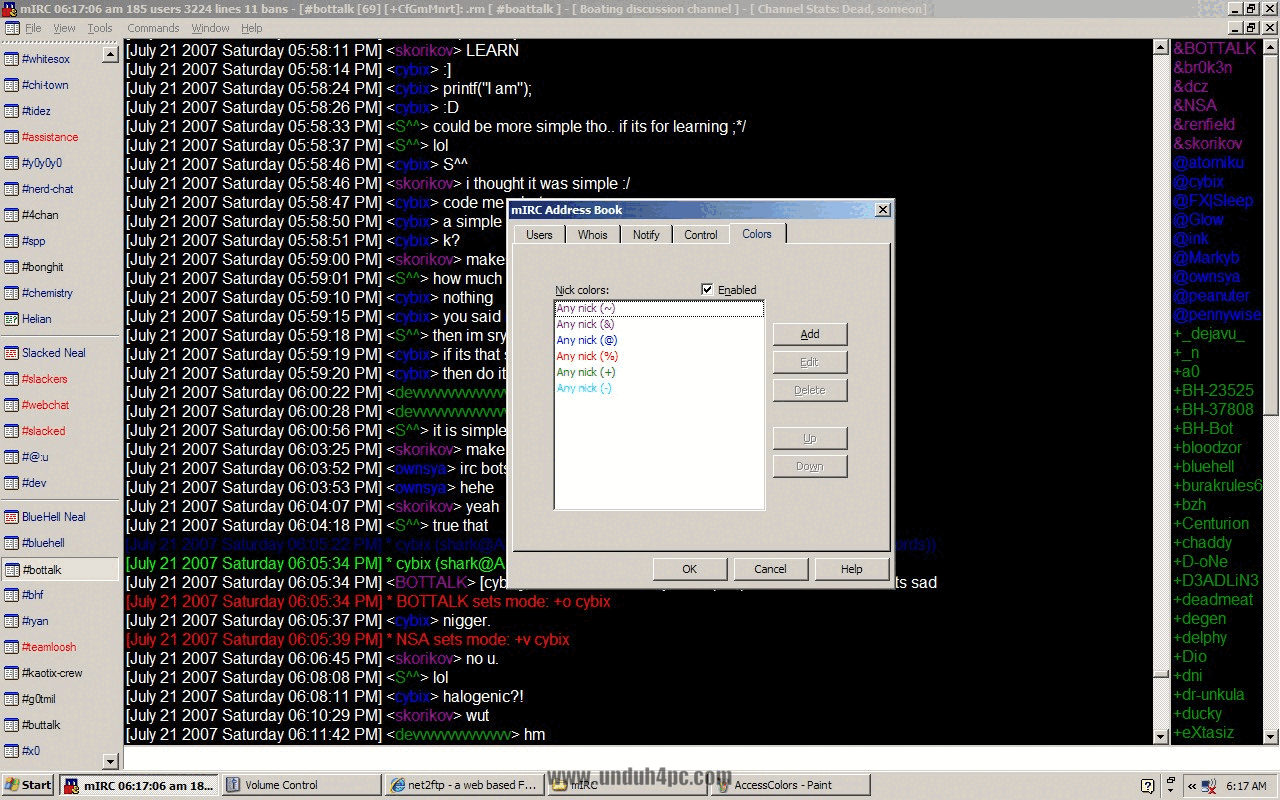Open the #assistance channel window

pos(60,137)
